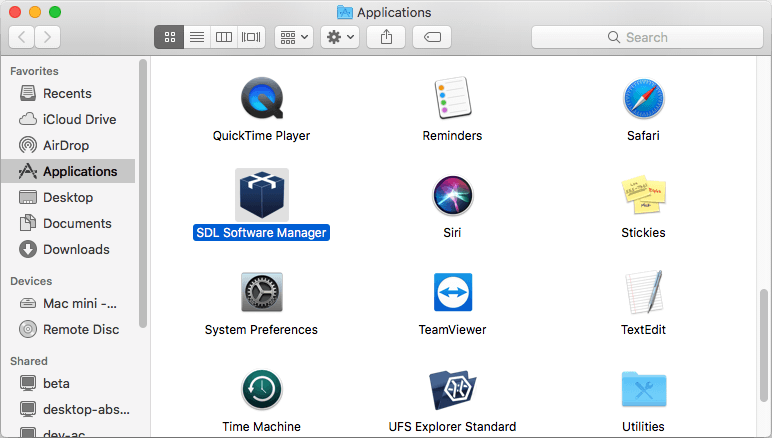Switch to column view
Viewport: 772px width, 438px height.
coord(224,37)
